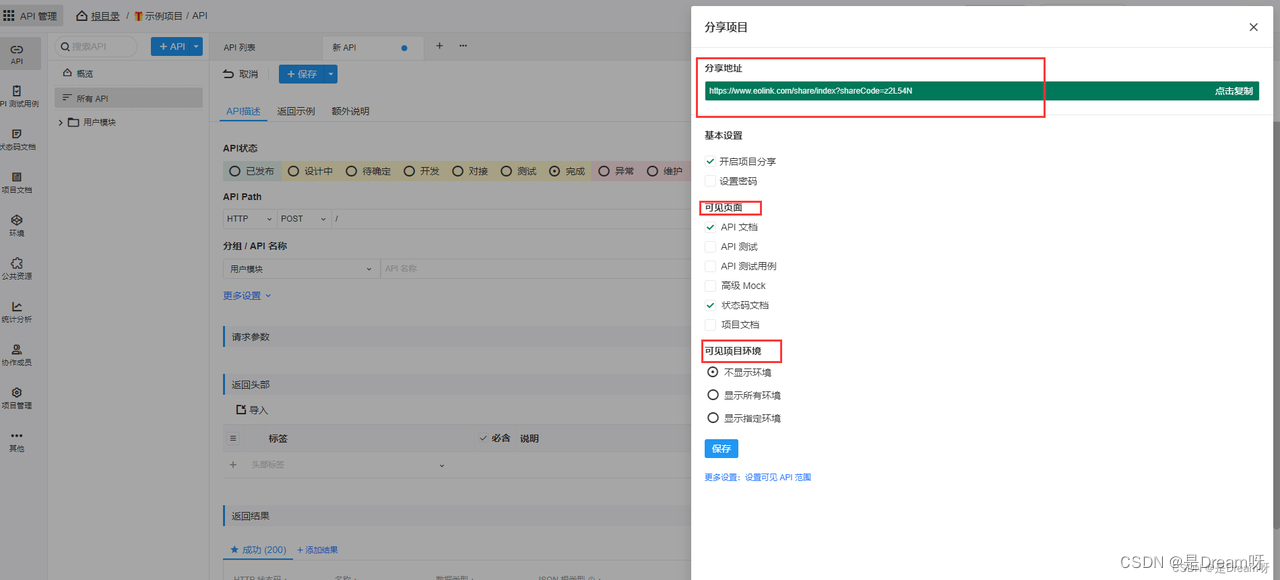Open the 项目文档 sidebar panel
This screenshot has width=1280, height=580.
tap(18, 182)
